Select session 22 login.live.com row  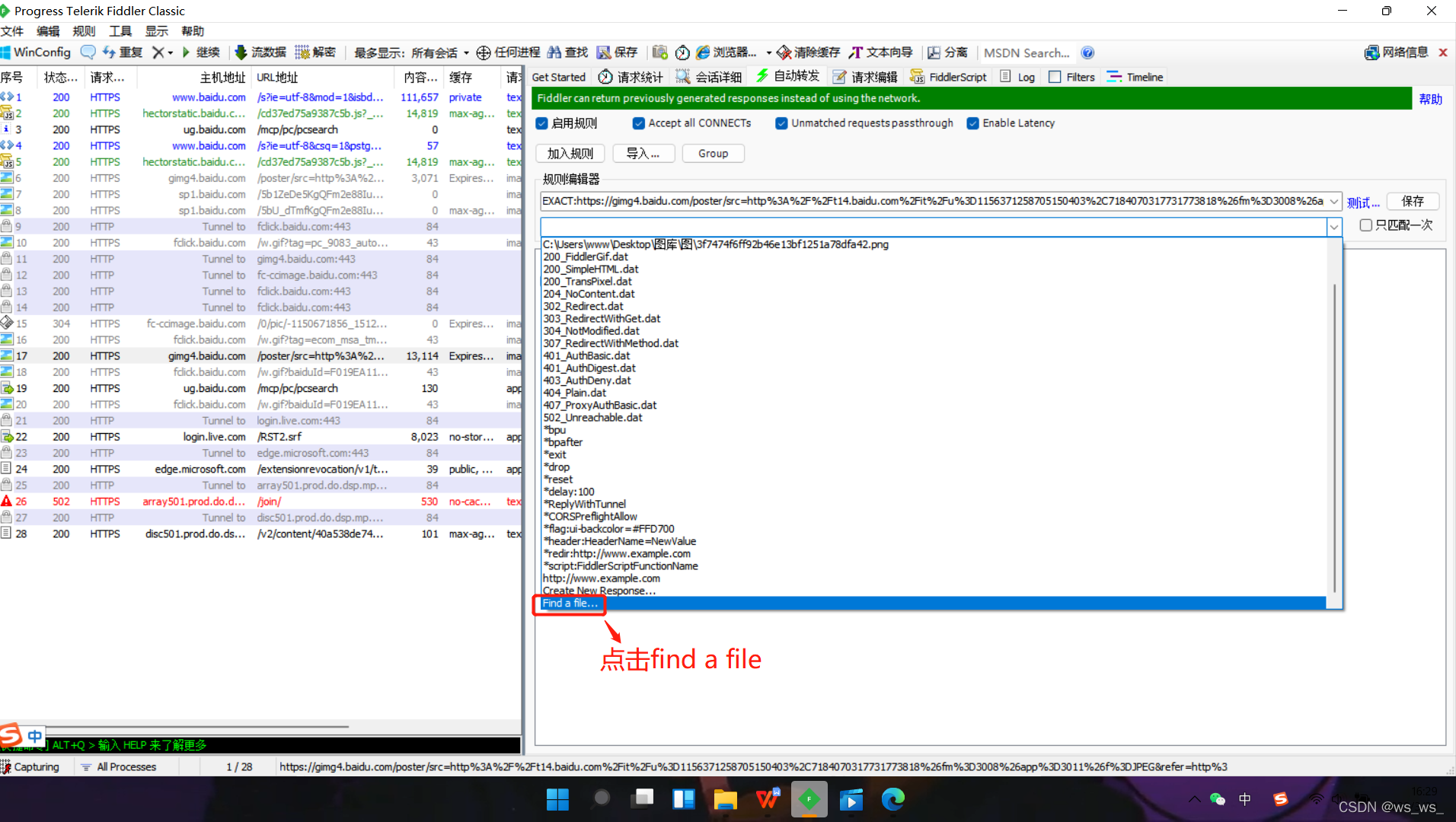point(260,437)
